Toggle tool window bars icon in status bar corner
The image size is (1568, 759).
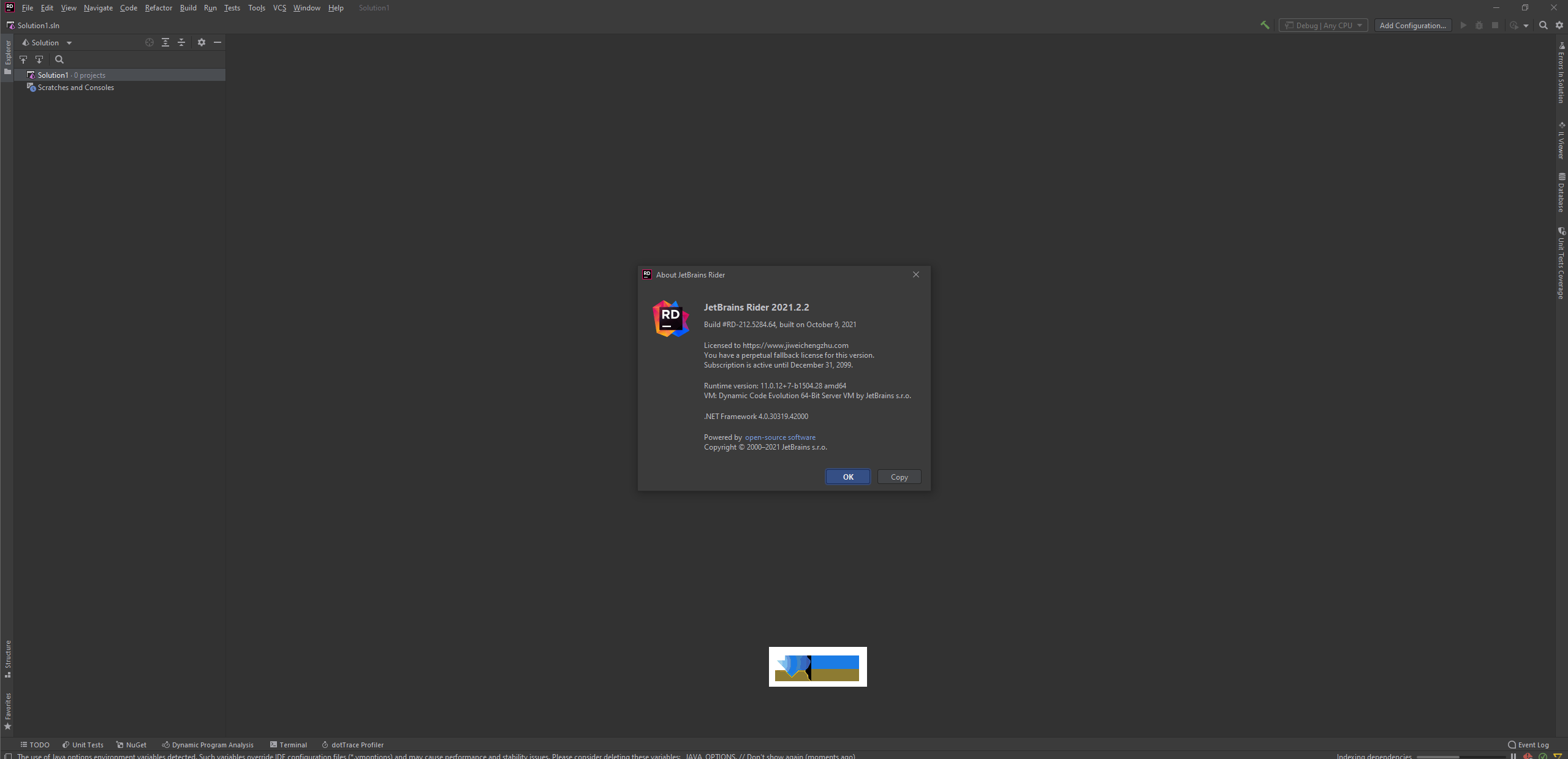[7, 756]
